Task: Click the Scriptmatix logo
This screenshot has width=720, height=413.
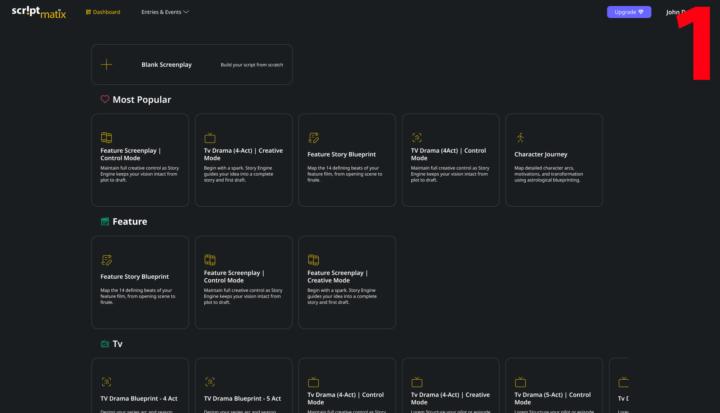Action: 38,12
